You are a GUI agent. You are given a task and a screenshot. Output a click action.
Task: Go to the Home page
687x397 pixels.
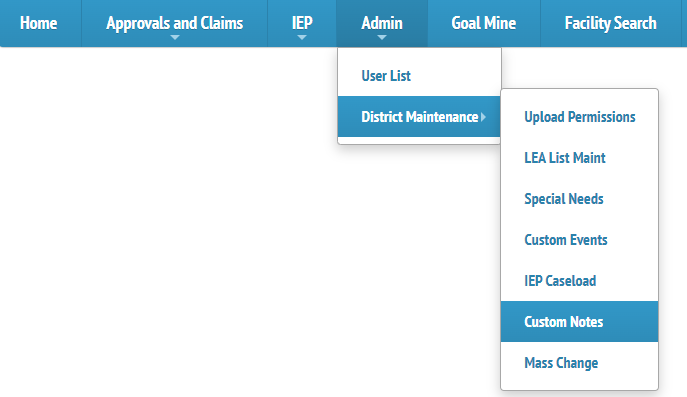pyautogui.click(x=39, y=23)
